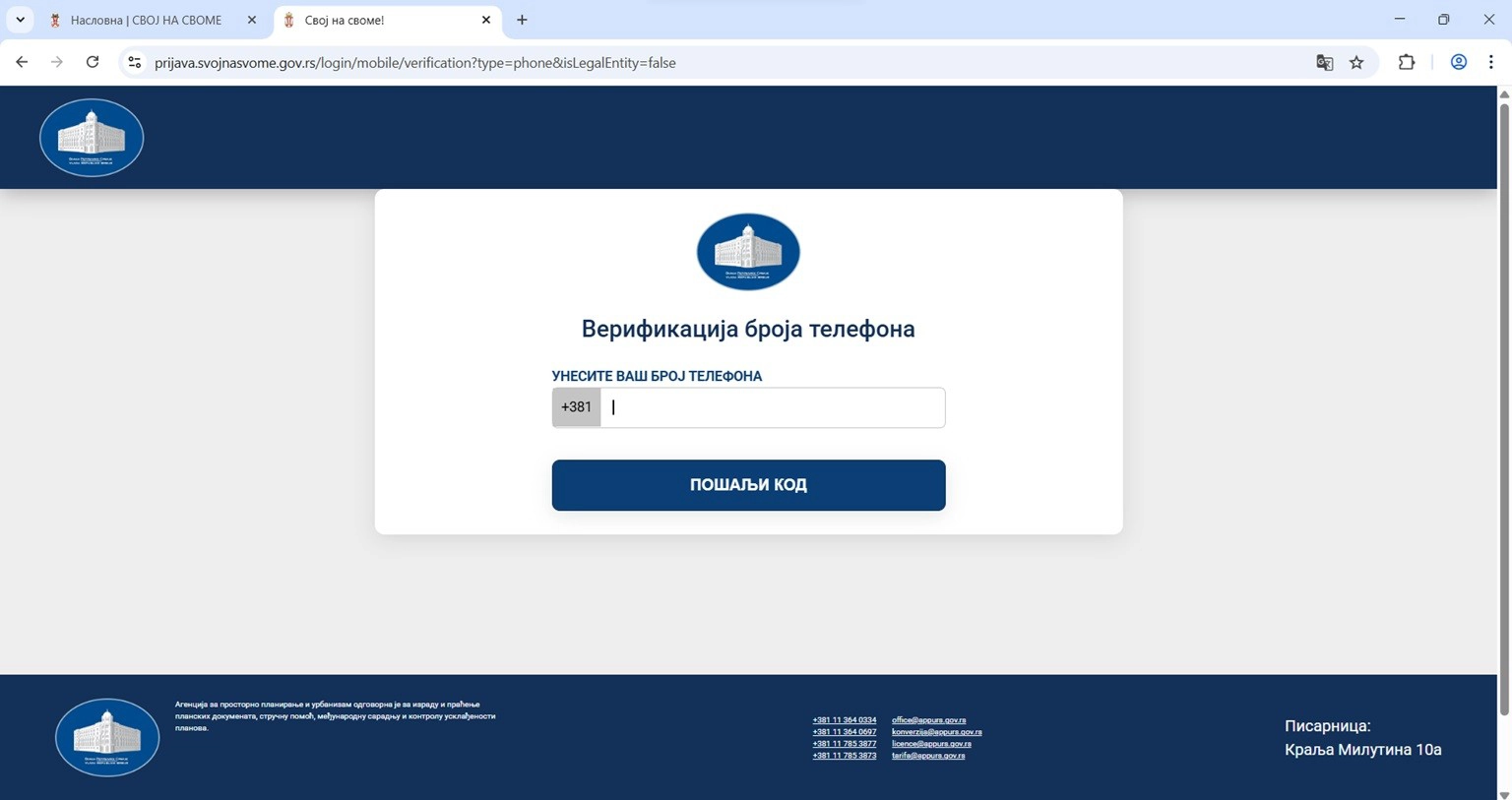Click the 'Верификација броја телефона' heading

[x=748, y=329]
